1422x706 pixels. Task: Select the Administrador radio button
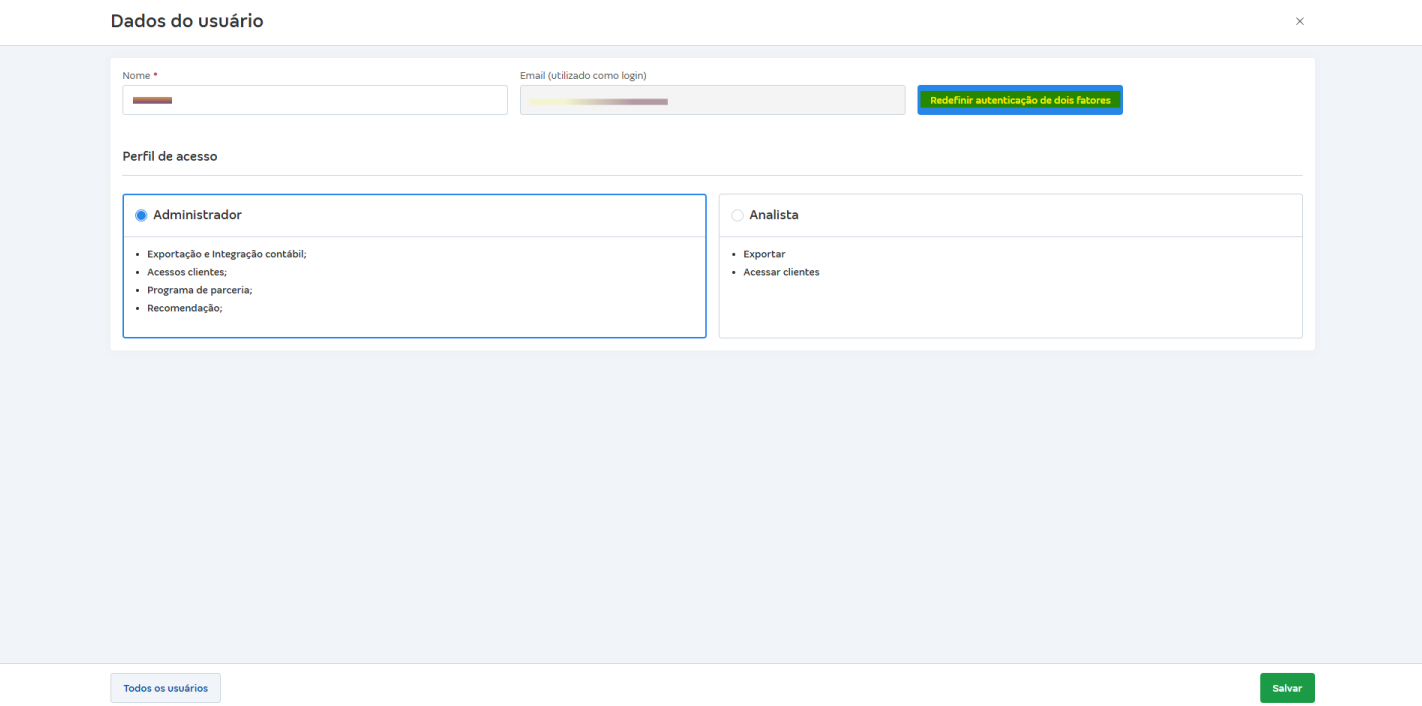(141, 215)
